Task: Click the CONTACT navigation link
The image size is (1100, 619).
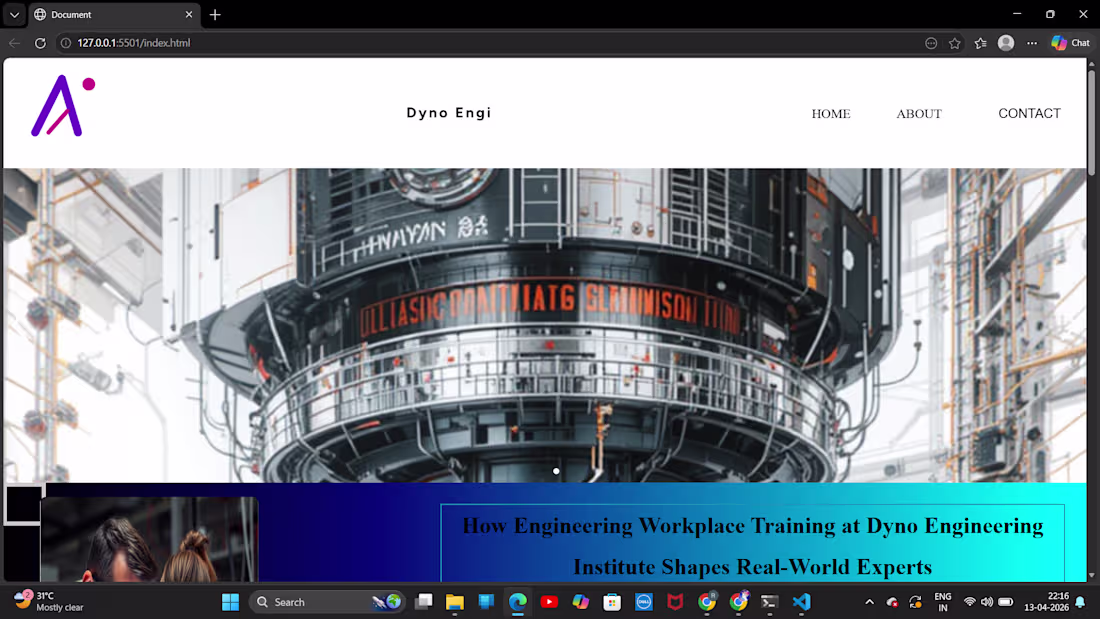Action: coord(1029,113)
